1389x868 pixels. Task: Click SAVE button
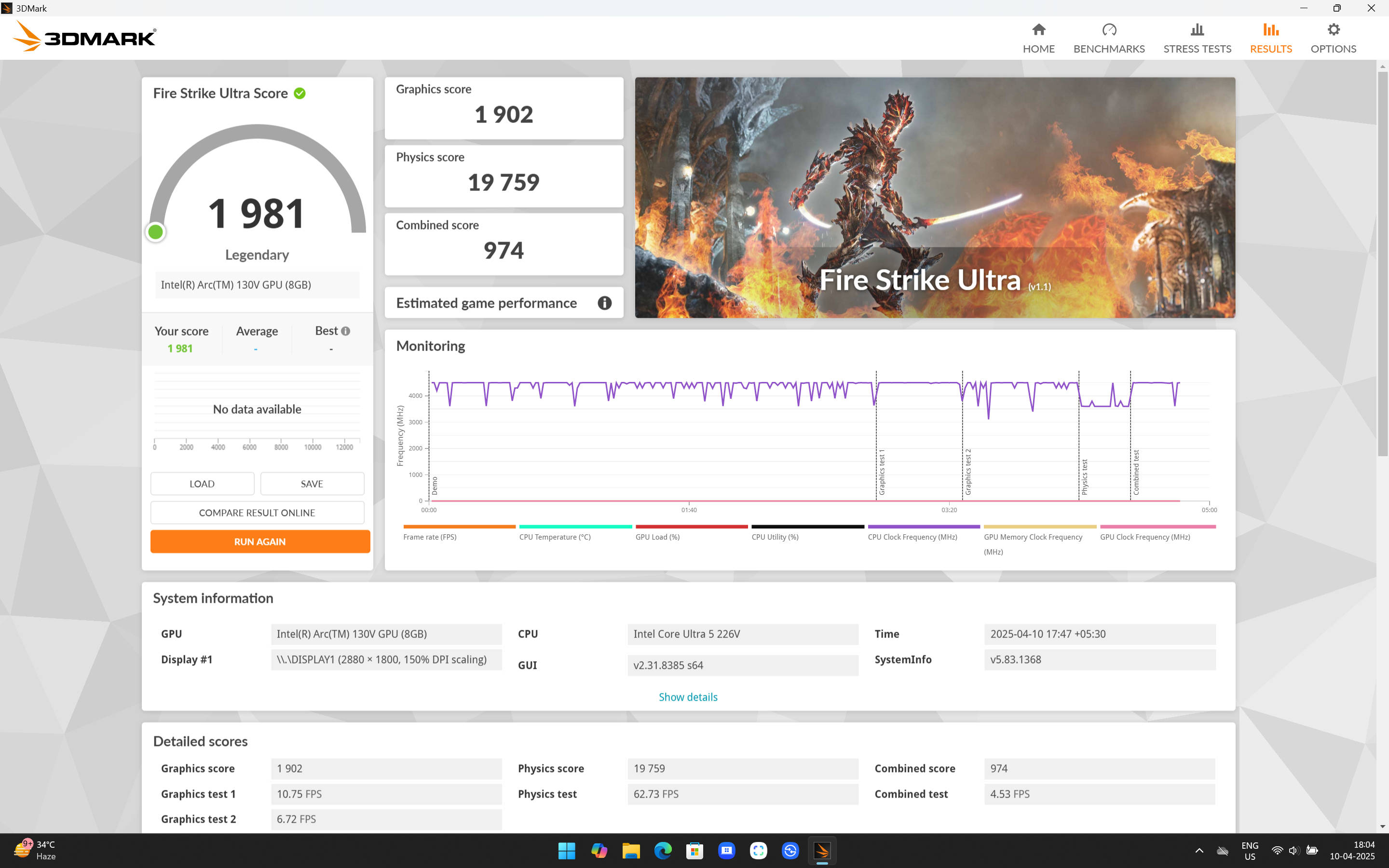click(x=312, y=483)
